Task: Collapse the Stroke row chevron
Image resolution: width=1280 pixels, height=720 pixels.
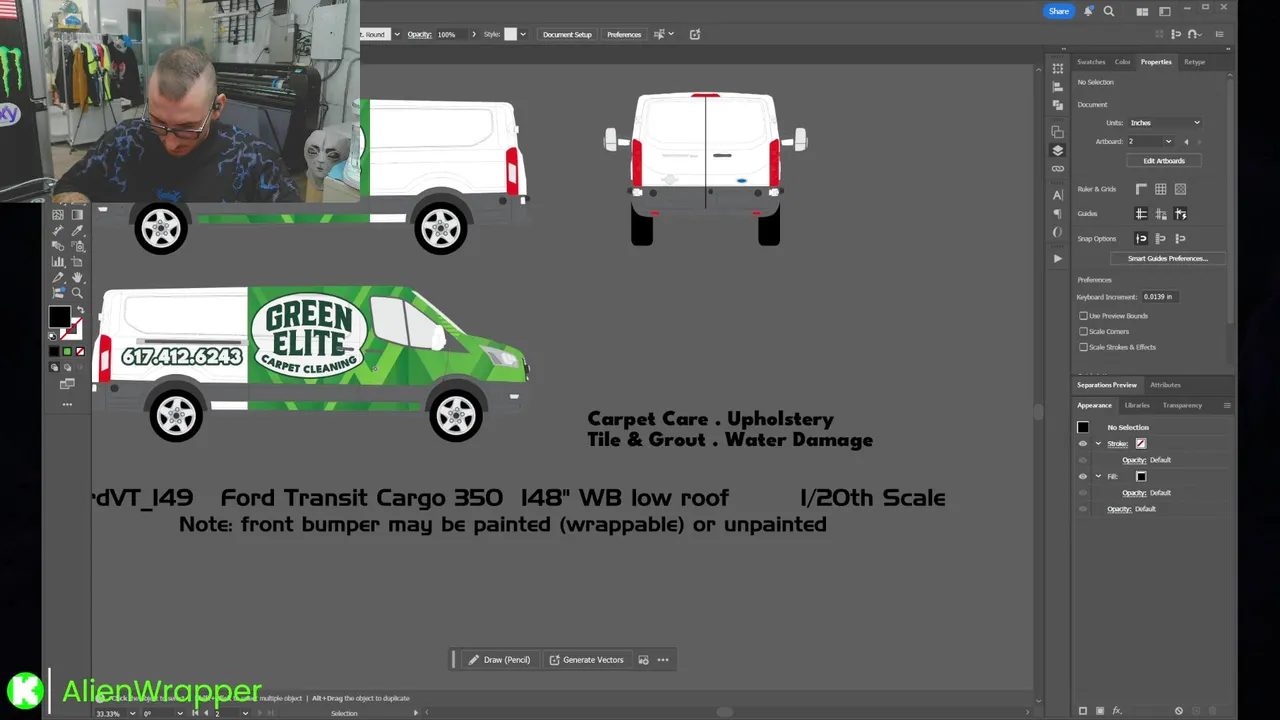Action: [x=1098, y=444]
